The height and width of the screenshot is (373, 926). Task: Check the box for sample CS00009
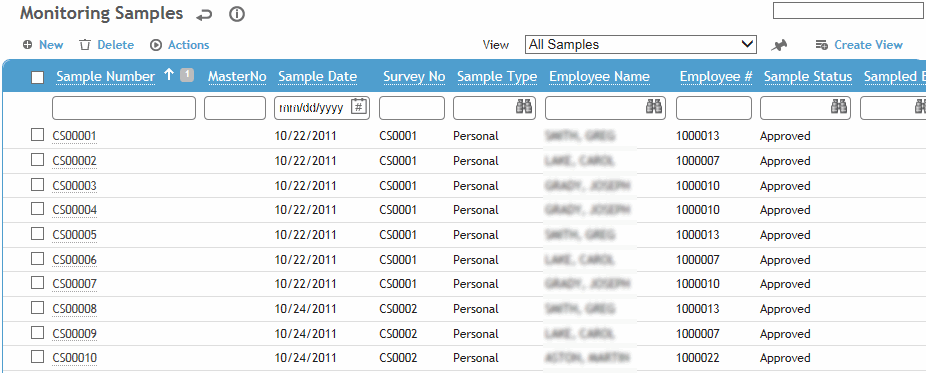click(x=37, y=332)
